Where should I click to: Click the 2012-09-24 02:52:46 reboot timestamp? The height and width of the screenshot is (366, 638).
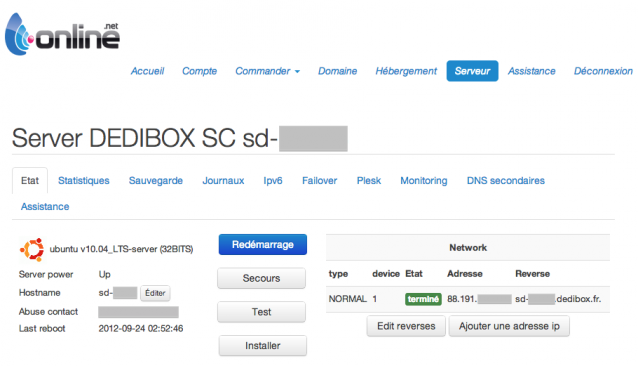click(141, 329)
